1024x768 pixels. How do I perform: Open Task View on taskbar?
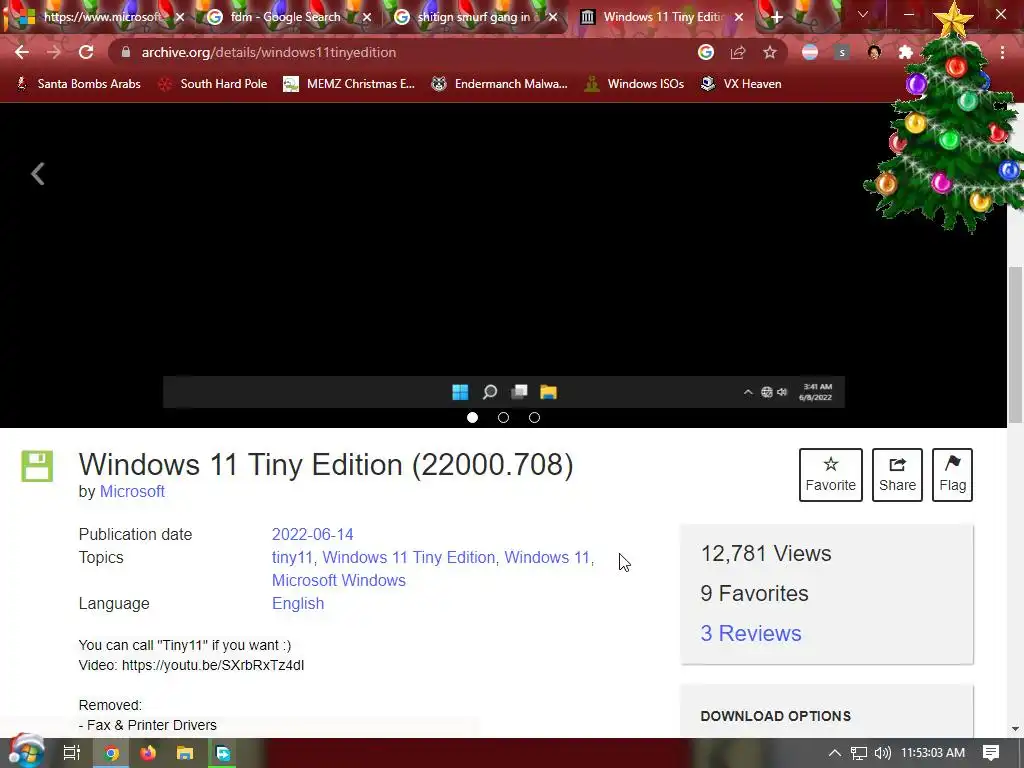coord(72,753)
